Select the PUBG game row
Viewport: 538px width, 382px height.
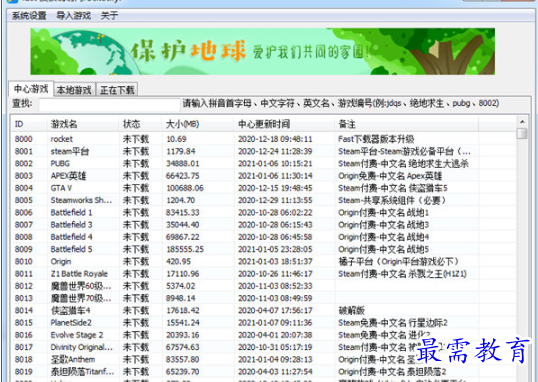(264, 164)
